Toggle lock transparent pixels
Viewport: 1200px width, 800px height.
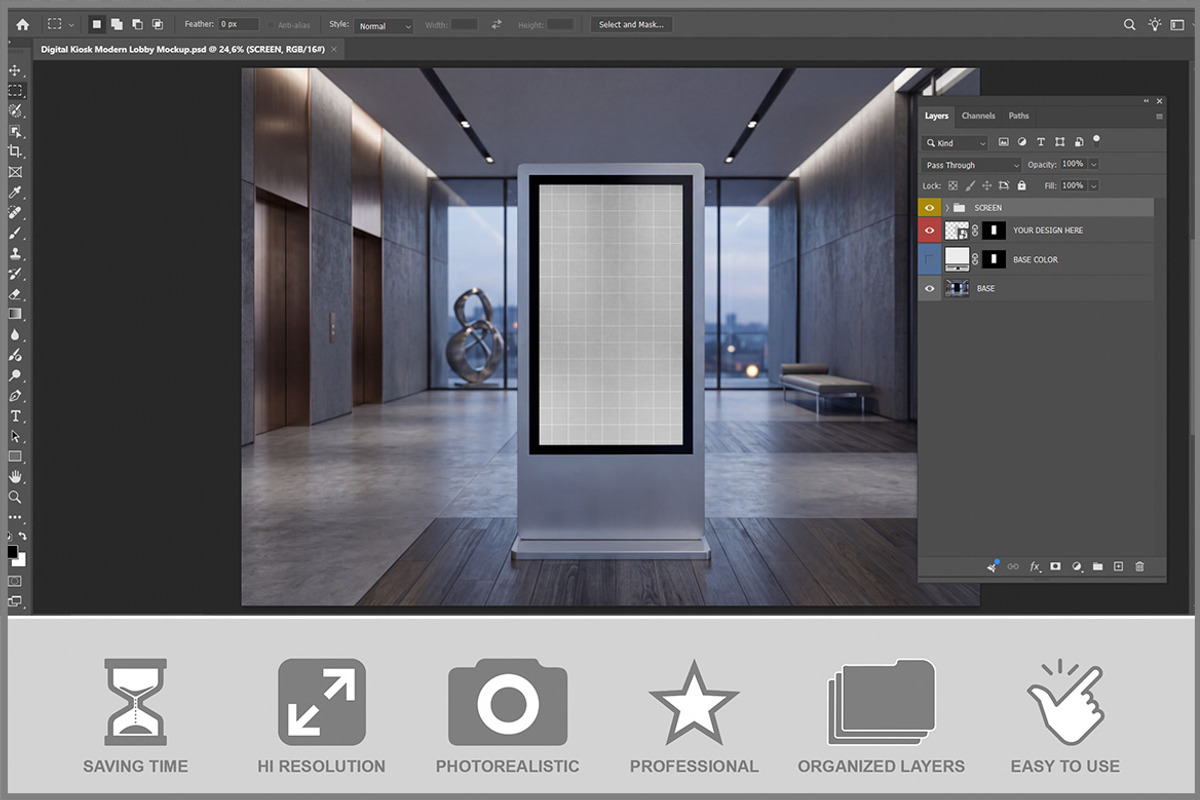[x=953, y=185]
